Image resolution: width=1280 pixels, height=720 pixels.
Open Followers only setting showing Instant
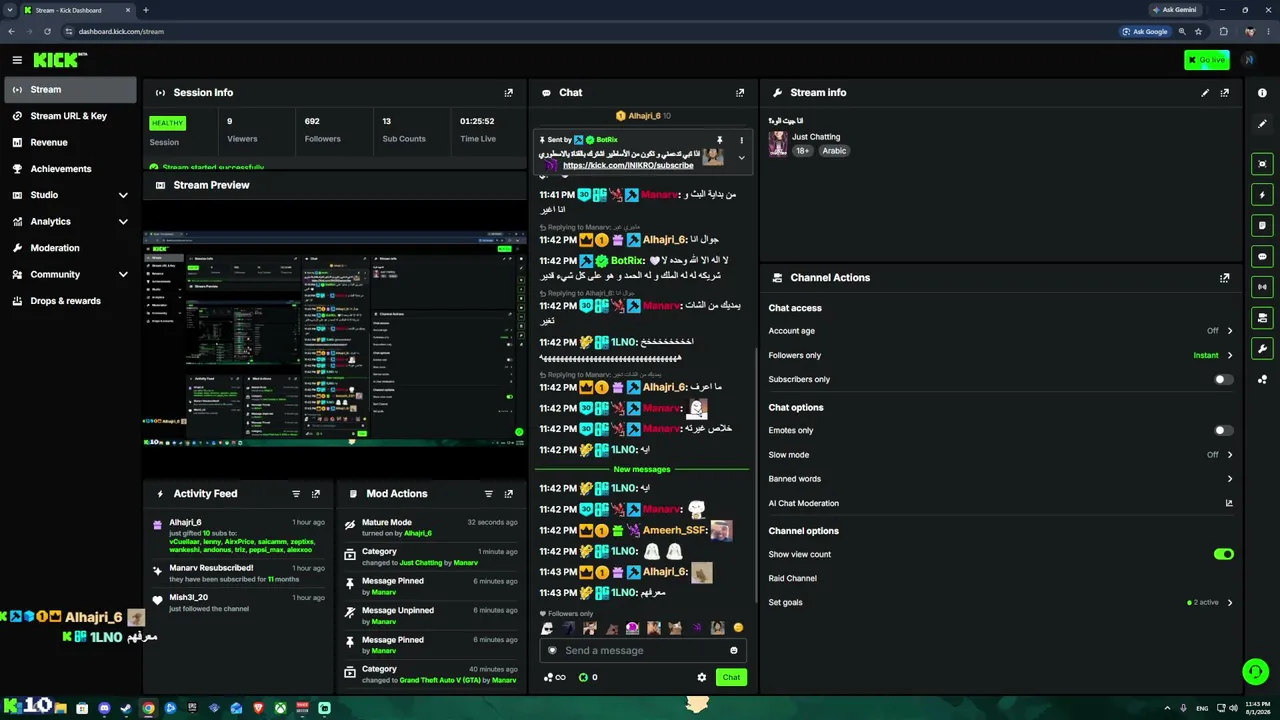tap(1001, 355)
